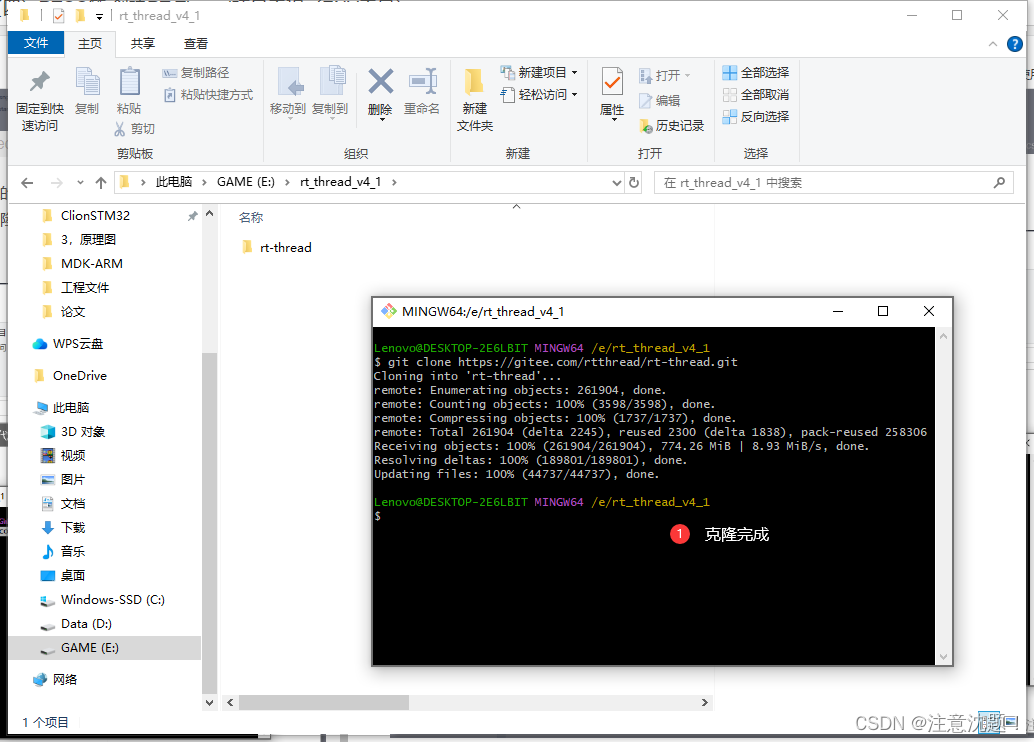
Task: Open the Easy access dropdown
Action: click(x=539, y=94)
